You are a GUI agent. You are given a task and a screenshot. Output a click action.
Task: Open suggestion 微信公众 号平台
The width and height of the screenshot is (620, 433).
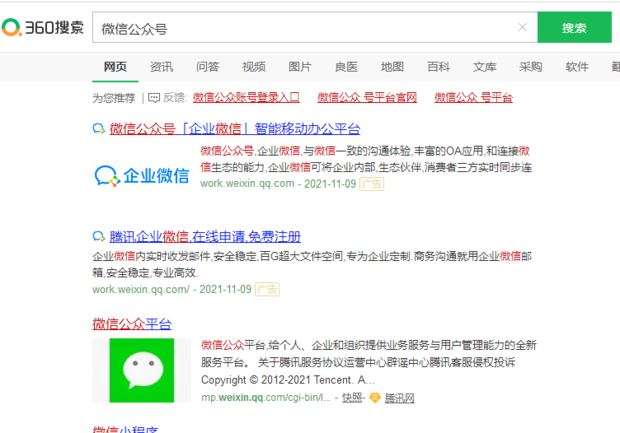coord(473,98)
